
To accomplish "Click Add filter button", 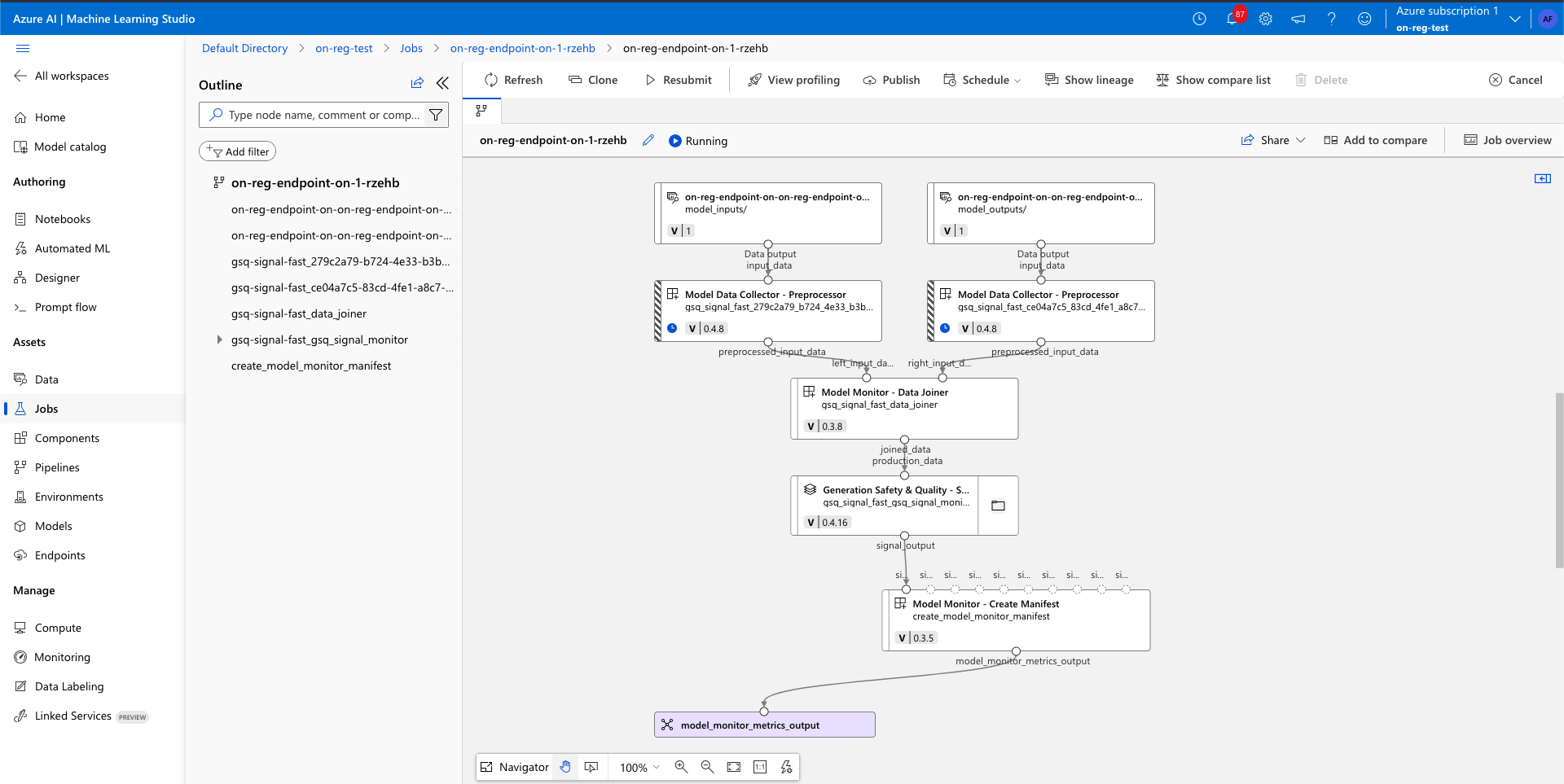I will pyautogui.click(x=238, y=151).
